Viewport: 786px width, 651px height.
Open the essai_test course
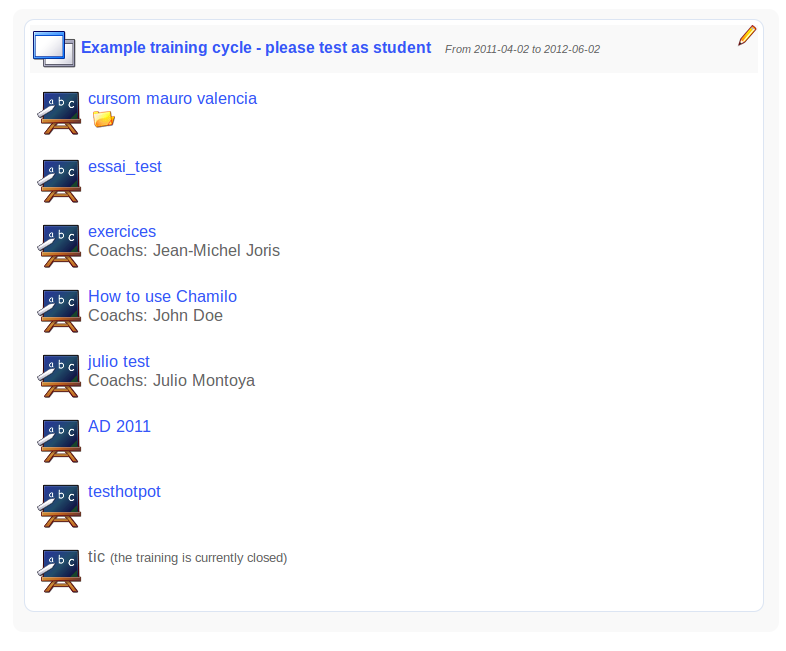(x=124, y=167)
